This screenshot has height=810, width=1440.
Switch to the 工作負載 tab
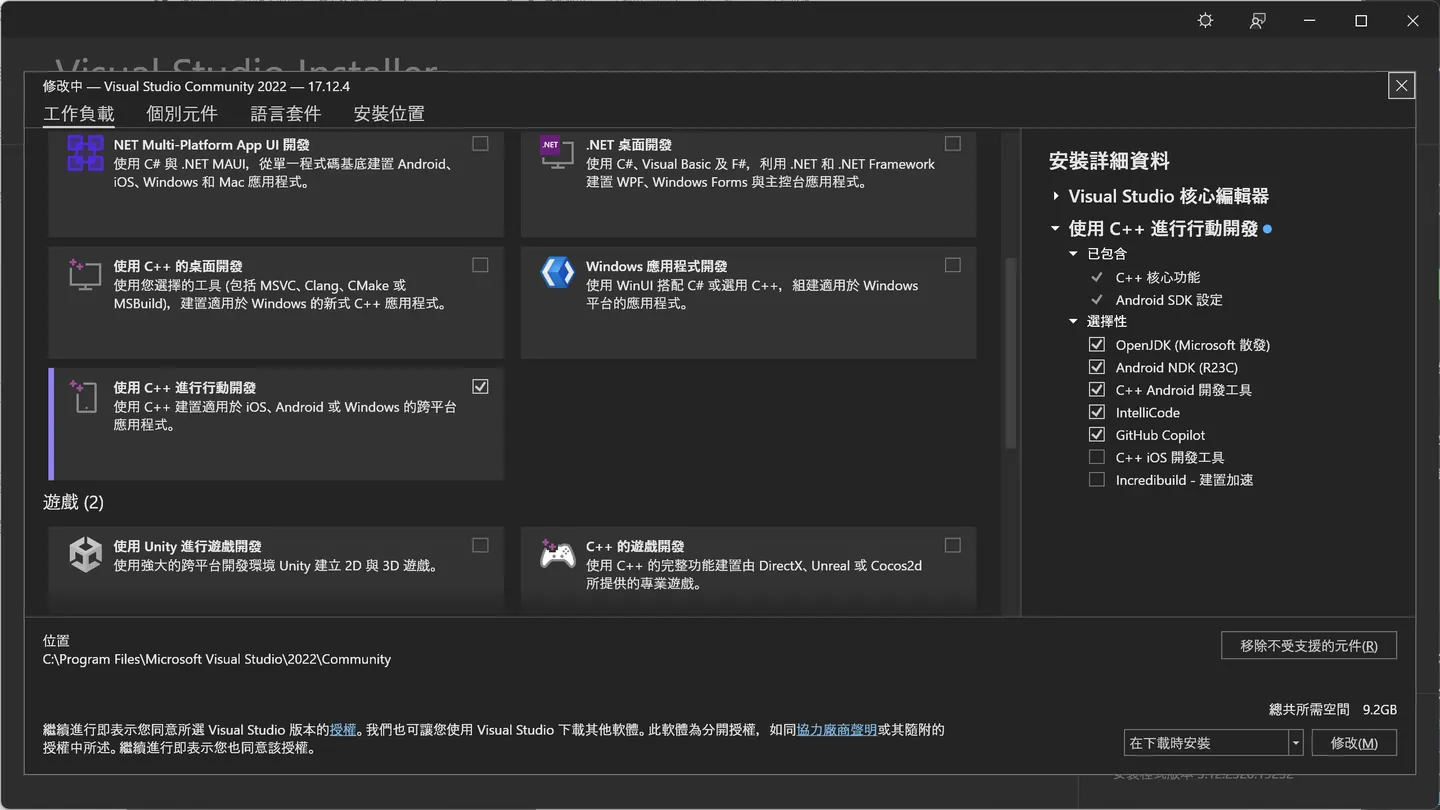[x=79, y=114]
